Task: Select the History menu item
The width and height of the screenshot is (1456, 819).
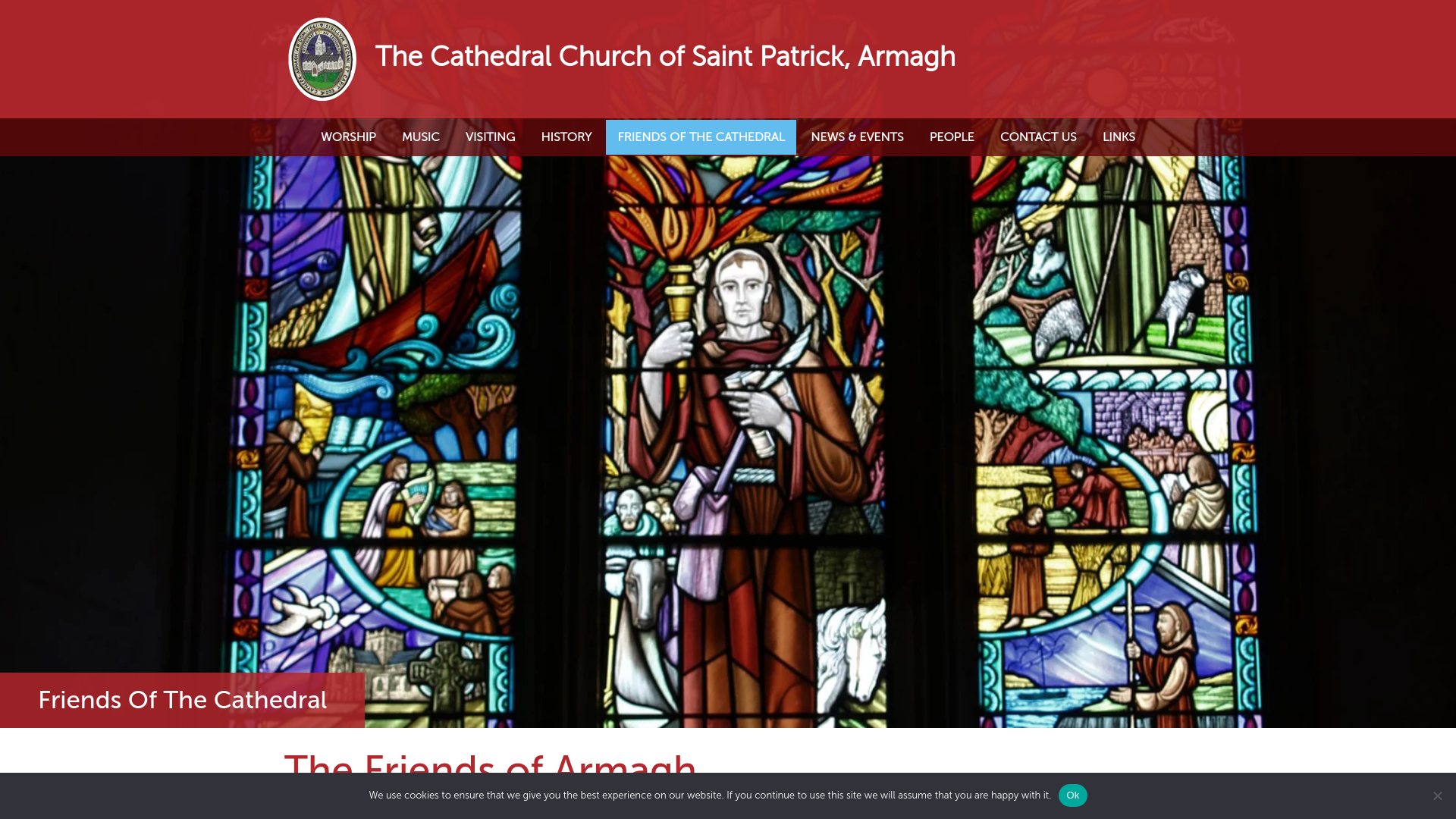Action: pos(566,137)
